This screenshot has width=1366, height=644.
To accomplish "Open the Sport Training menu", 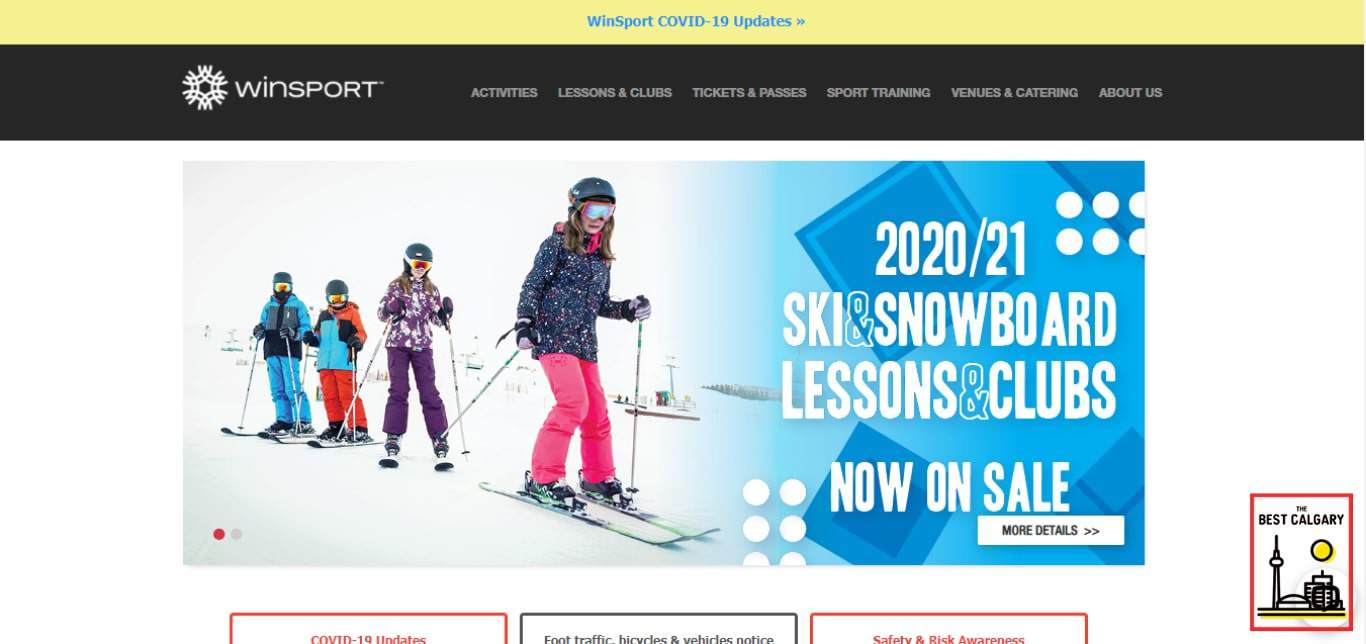I will point(878,92).
